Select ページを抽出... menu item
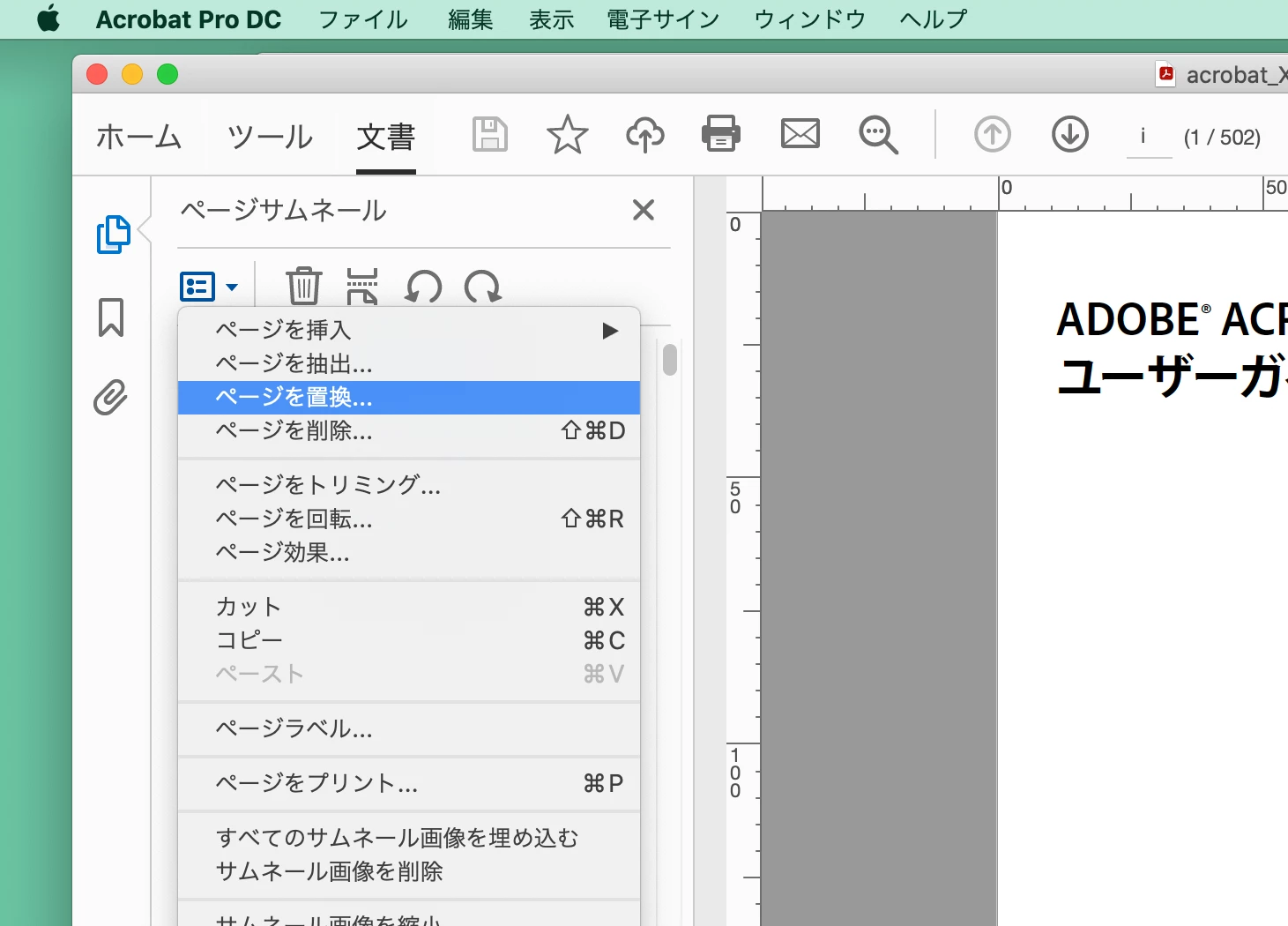1288x926 pixels. click(409, 363)
